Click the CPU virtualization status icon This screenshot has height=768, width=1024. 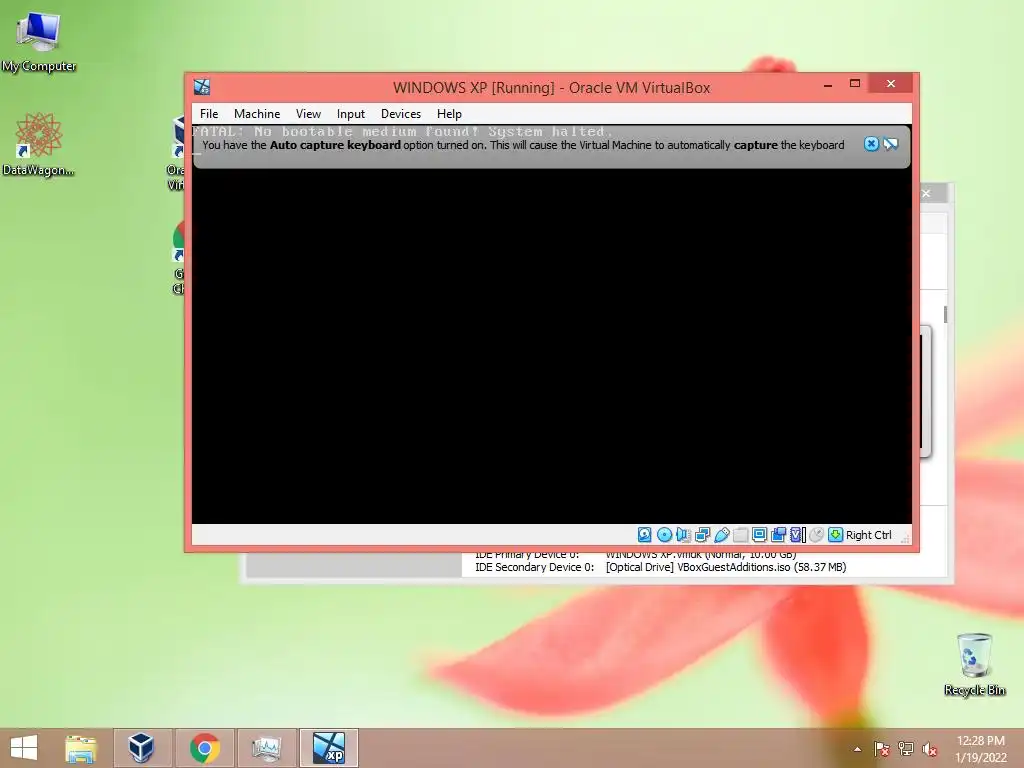coord(797,535)
